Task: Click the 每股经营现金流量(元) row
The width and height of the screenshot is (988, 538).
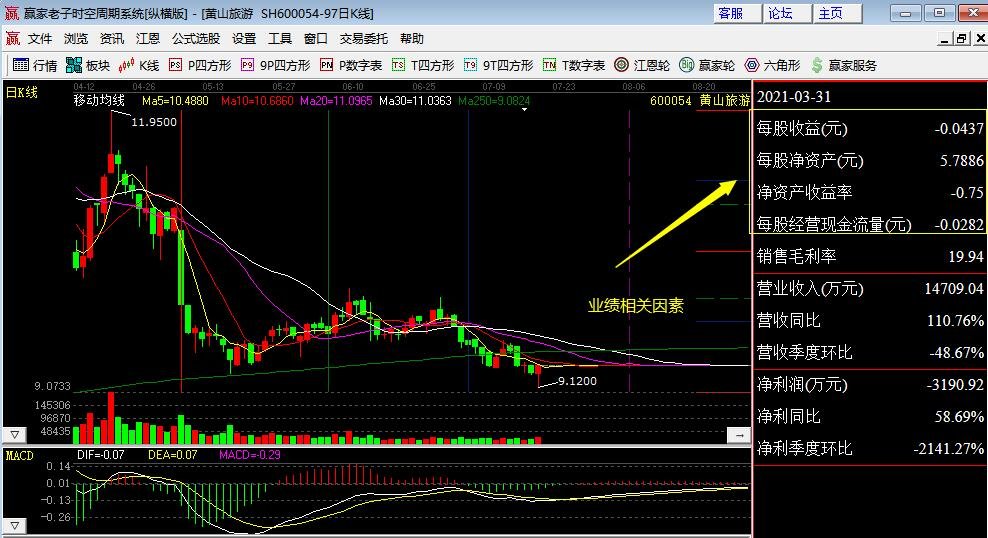Action: pos(870,224)
